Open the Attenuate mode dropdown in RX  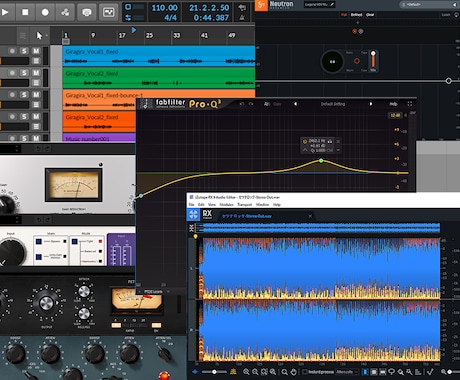pos(347,372)
